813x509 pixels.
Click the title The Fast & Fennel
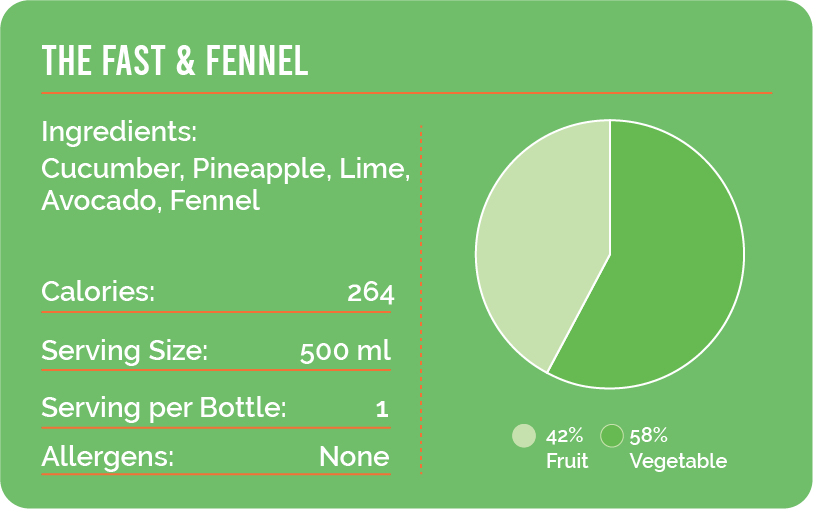[175, 61]
